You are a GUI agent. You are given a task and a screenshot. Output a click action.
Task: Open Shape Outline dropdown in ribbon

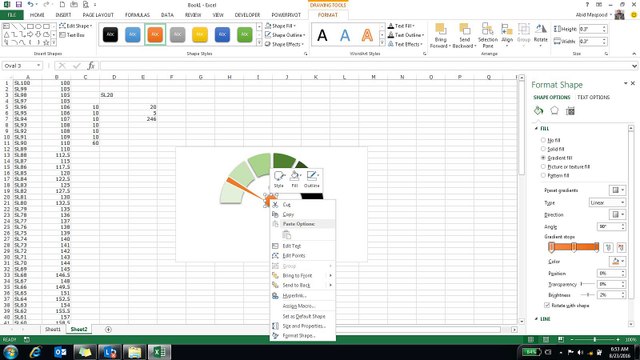pos(284,35)
